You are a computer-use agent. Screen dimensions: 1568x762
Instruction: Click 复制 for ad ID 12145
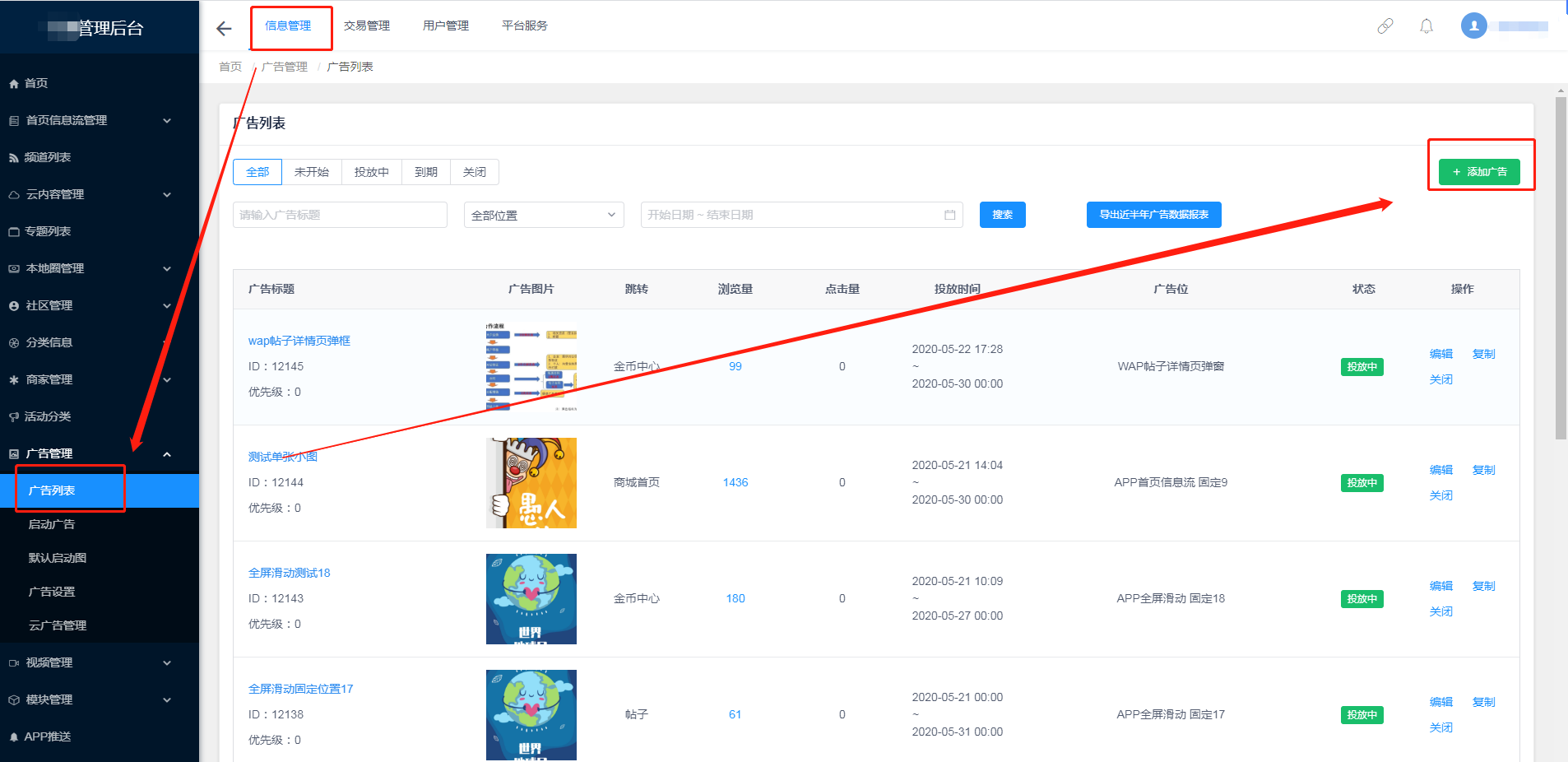pyautogui.click(x=1484, y=354)
